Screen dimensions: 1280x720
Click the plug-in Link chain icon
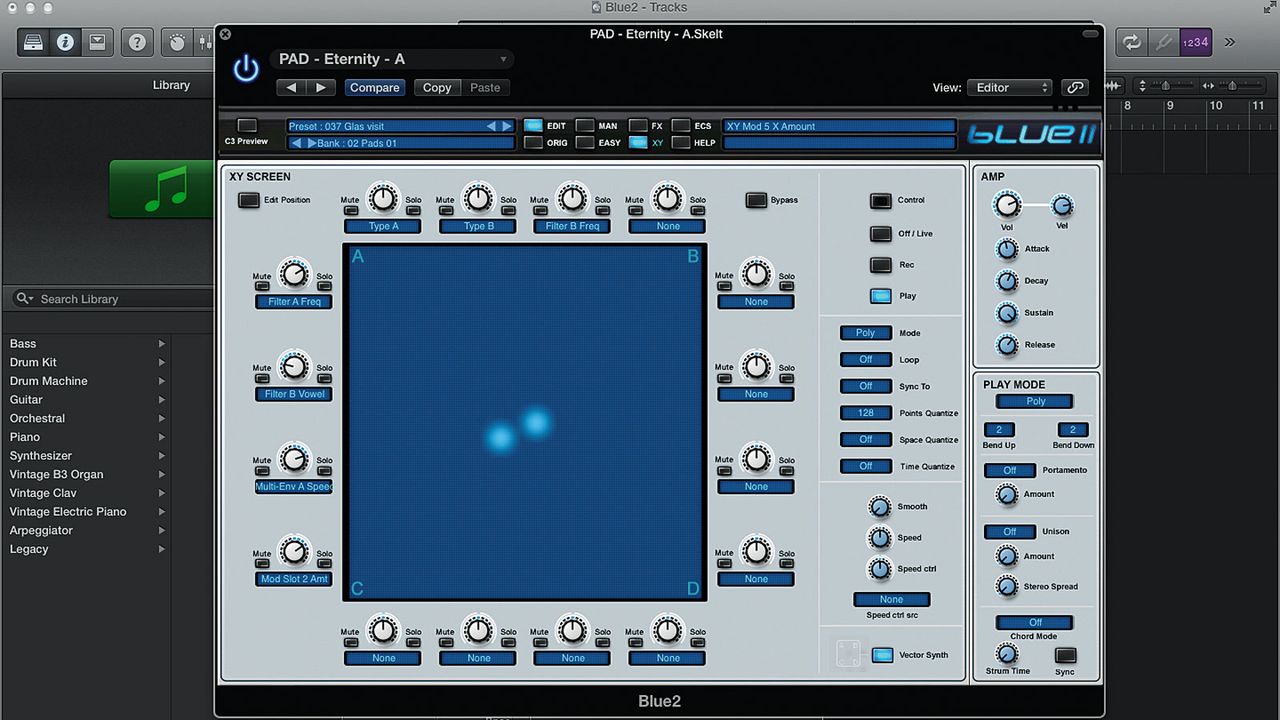point(1075,88)
